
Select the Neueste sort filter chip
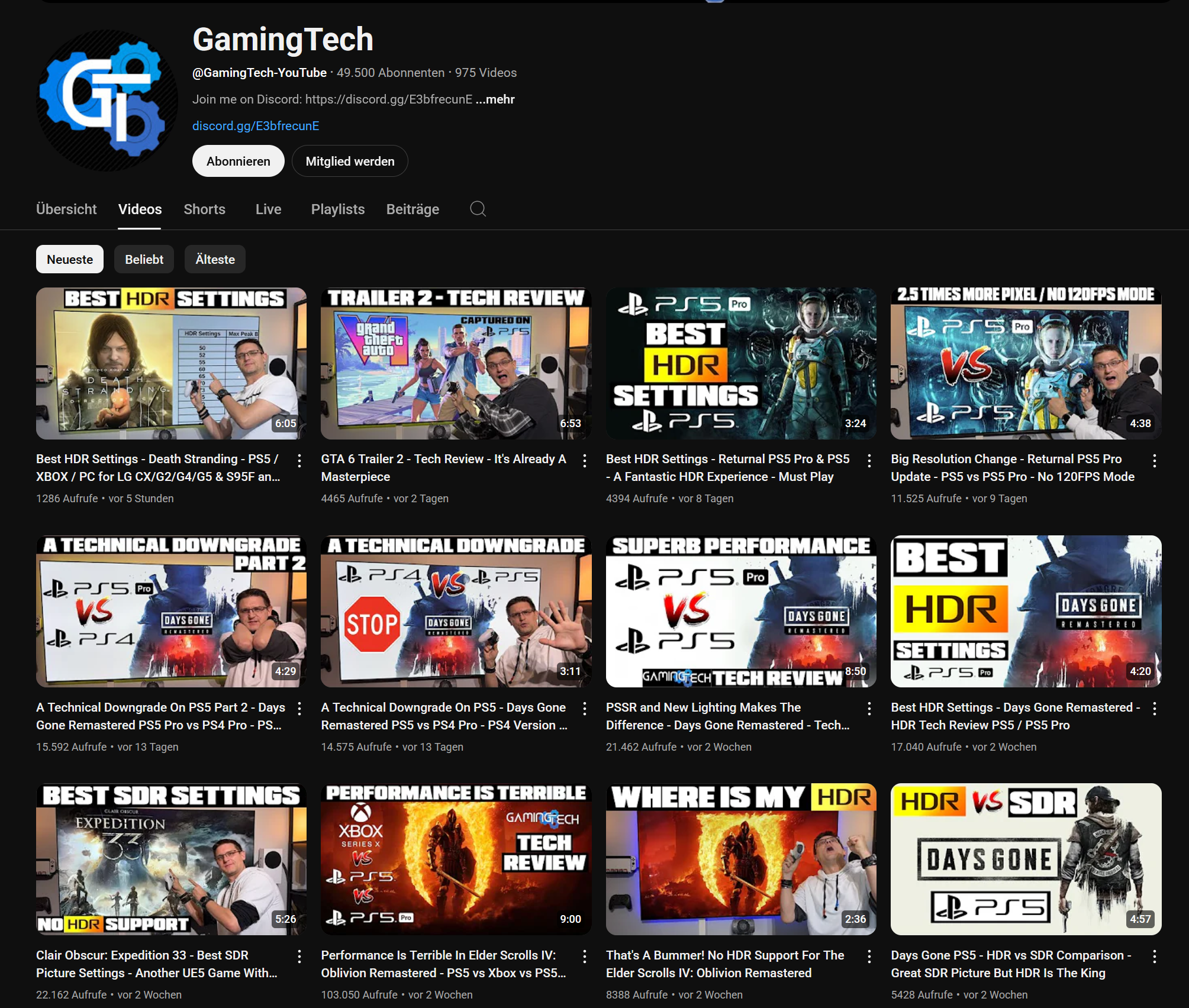point(70,259)
